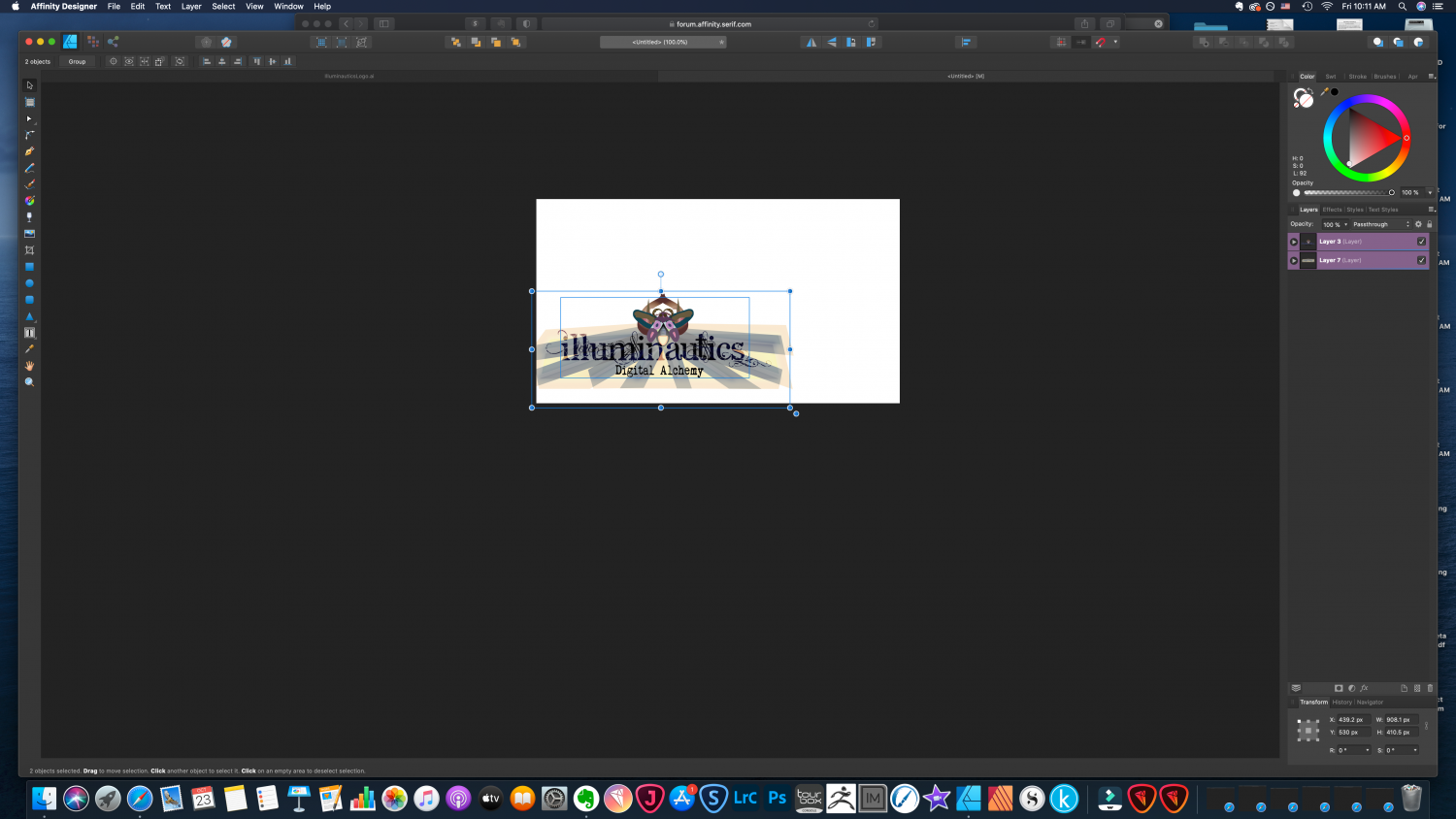The width and height of the screenshot is (1456, 819).
Task: Choose the Crop tool
Action: (x=29, y=249)
